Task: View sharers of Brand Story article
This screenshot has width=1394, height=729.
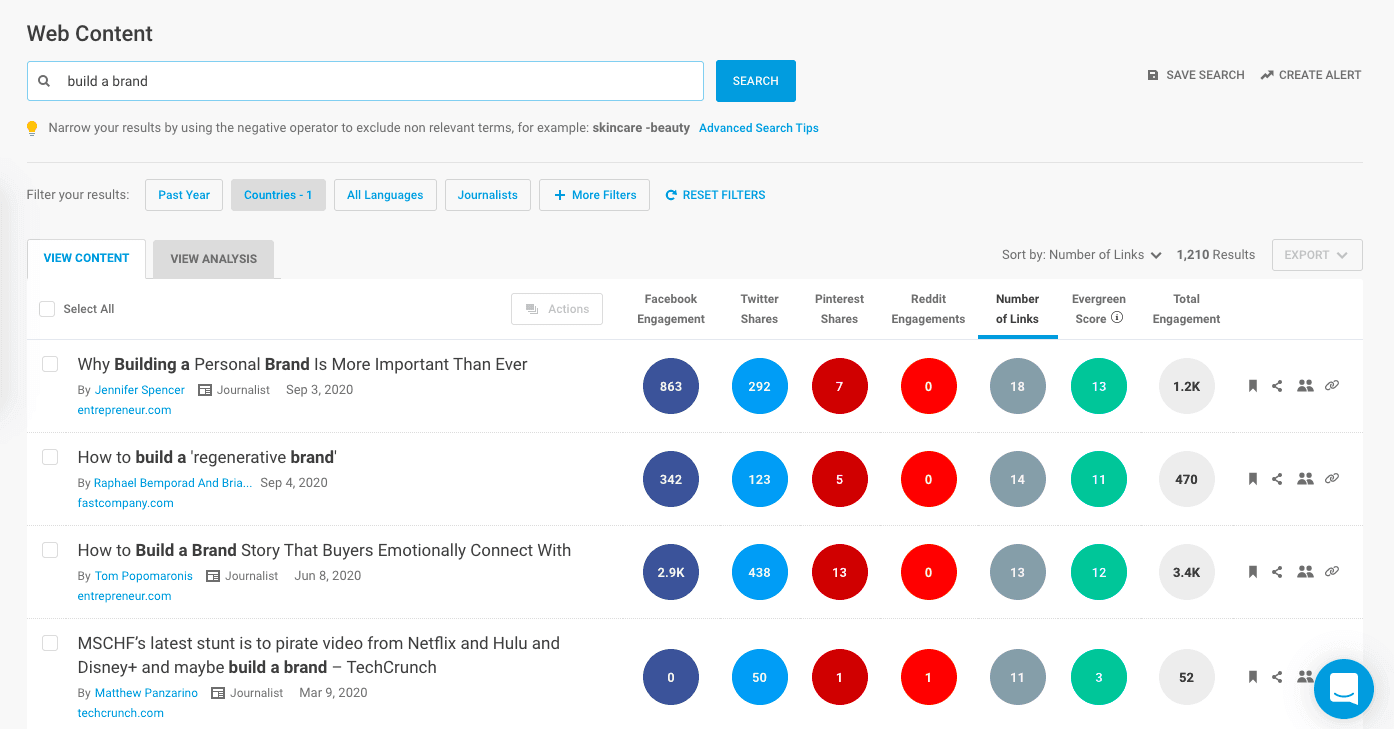Action: [x=1305, y=572]
